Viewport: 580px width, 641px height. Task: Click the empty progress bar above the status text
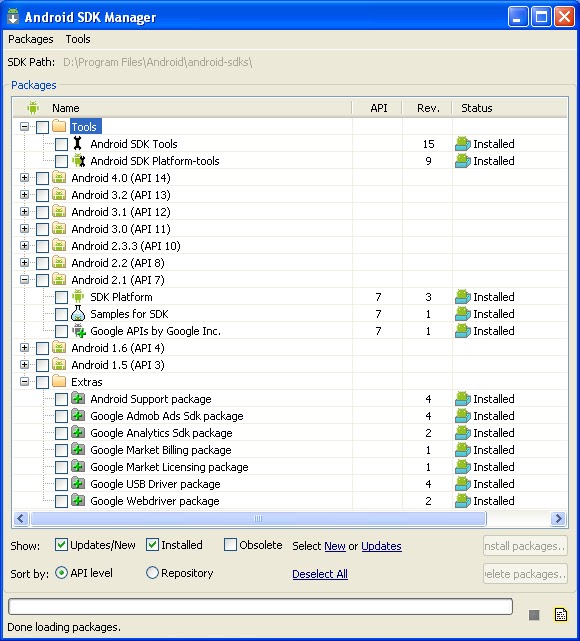[260, 606]
